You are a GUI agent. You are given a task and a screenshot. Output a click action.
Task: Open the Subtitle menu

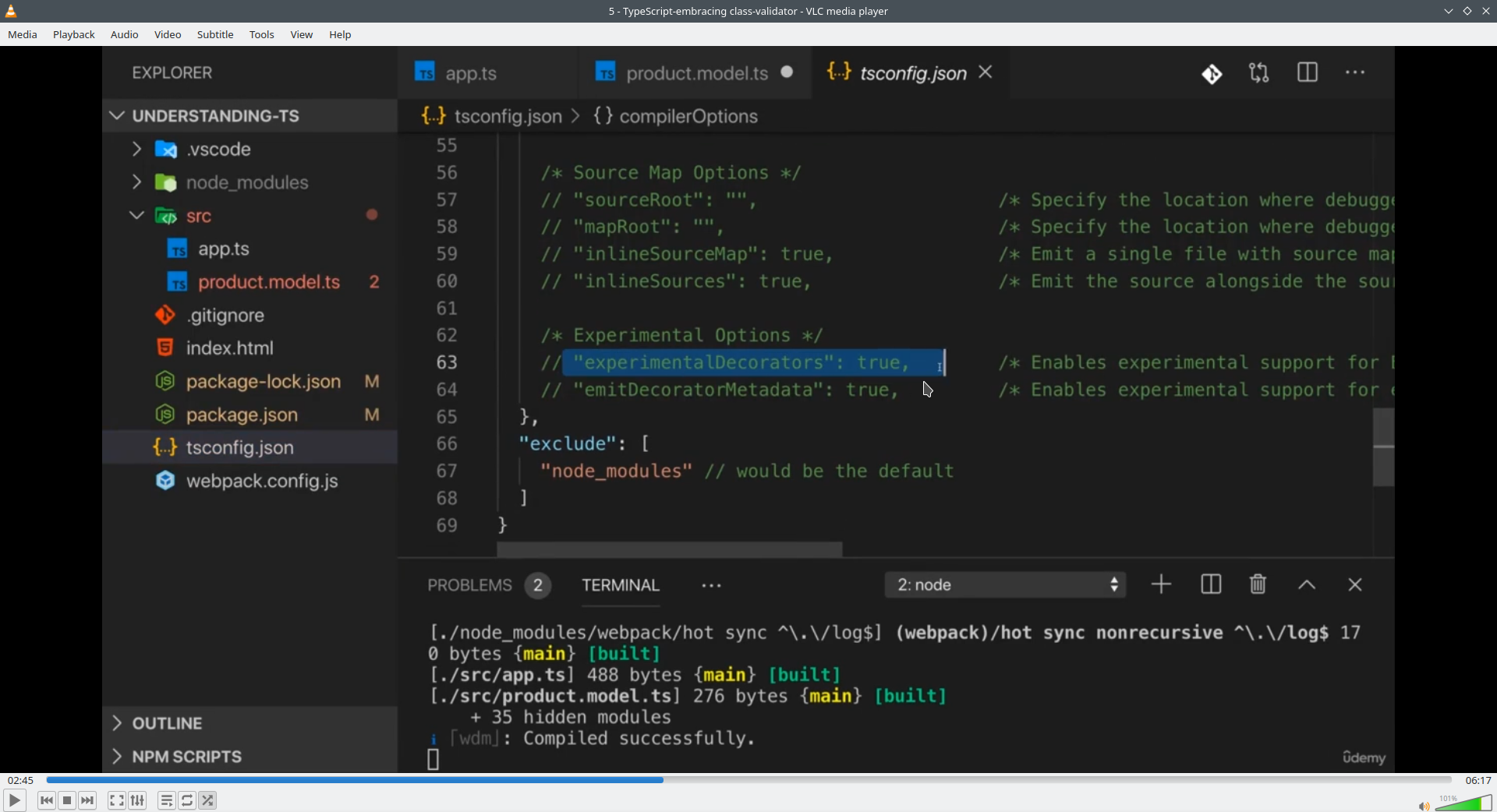point(215,34)
